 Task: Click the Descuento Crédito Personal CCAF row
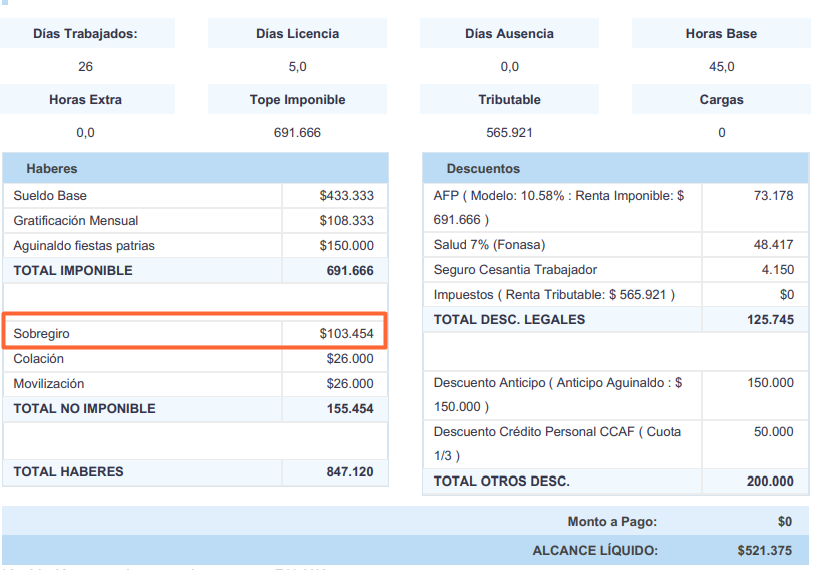(616, 443)
